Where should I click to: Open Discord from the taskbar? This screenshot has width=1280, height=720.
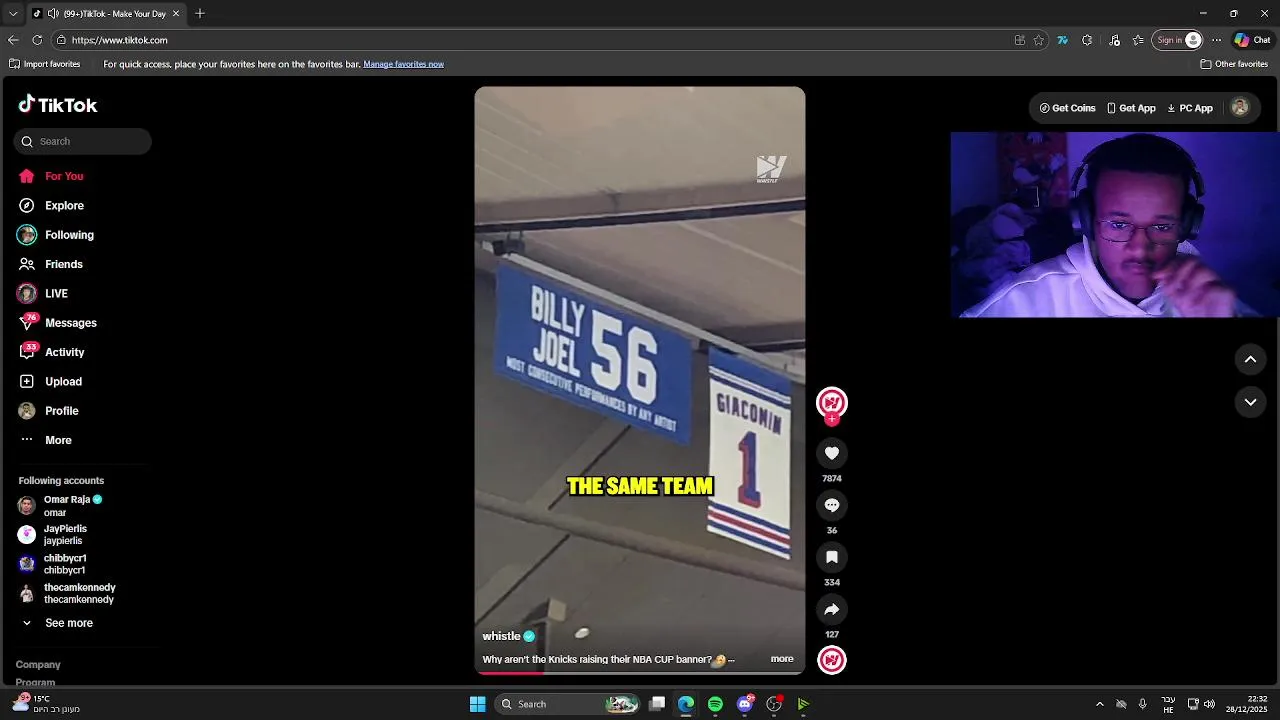point(745,704)
